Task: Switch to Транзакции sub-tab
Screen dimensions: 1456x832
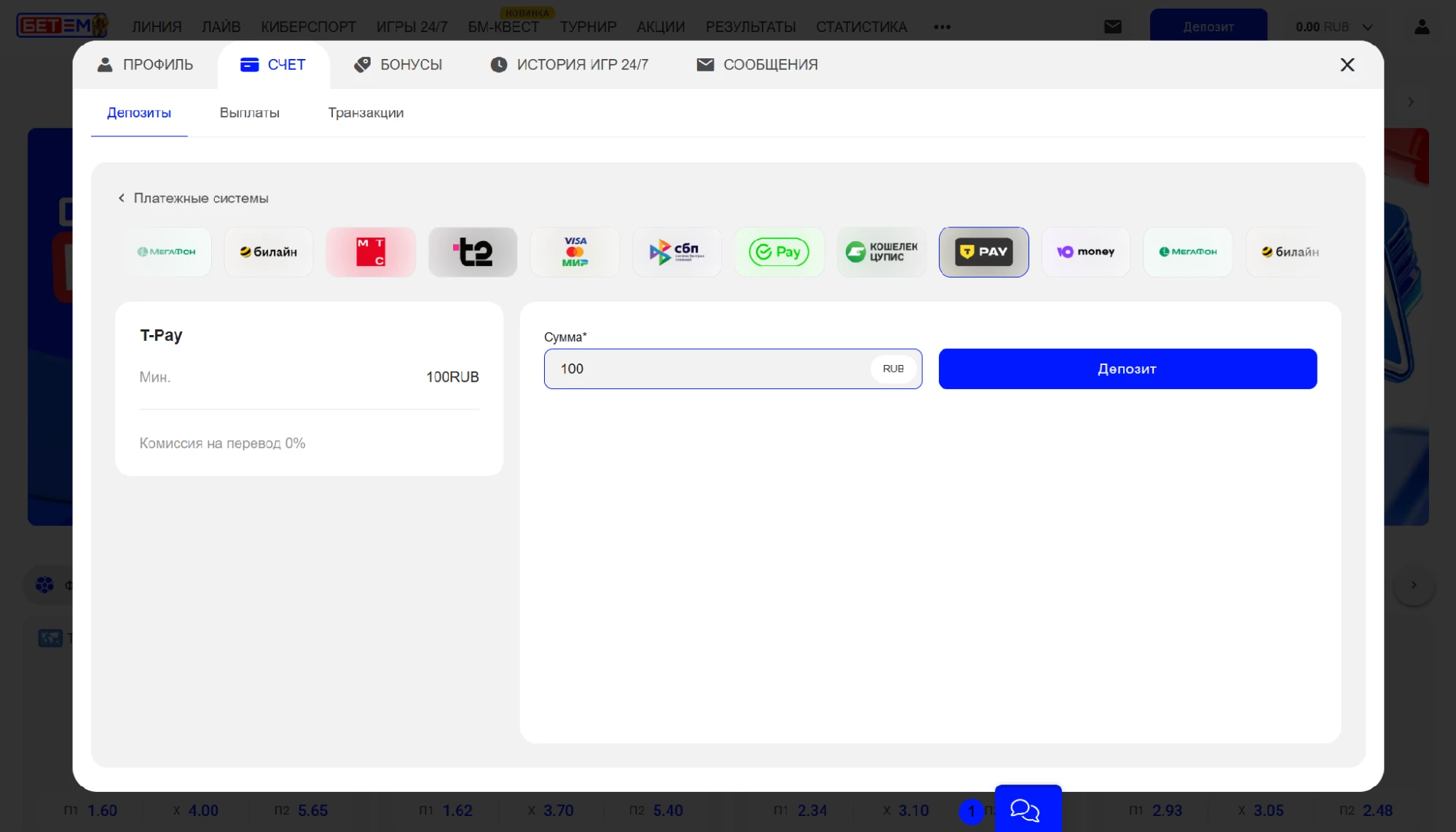Action: coord(366,113)
